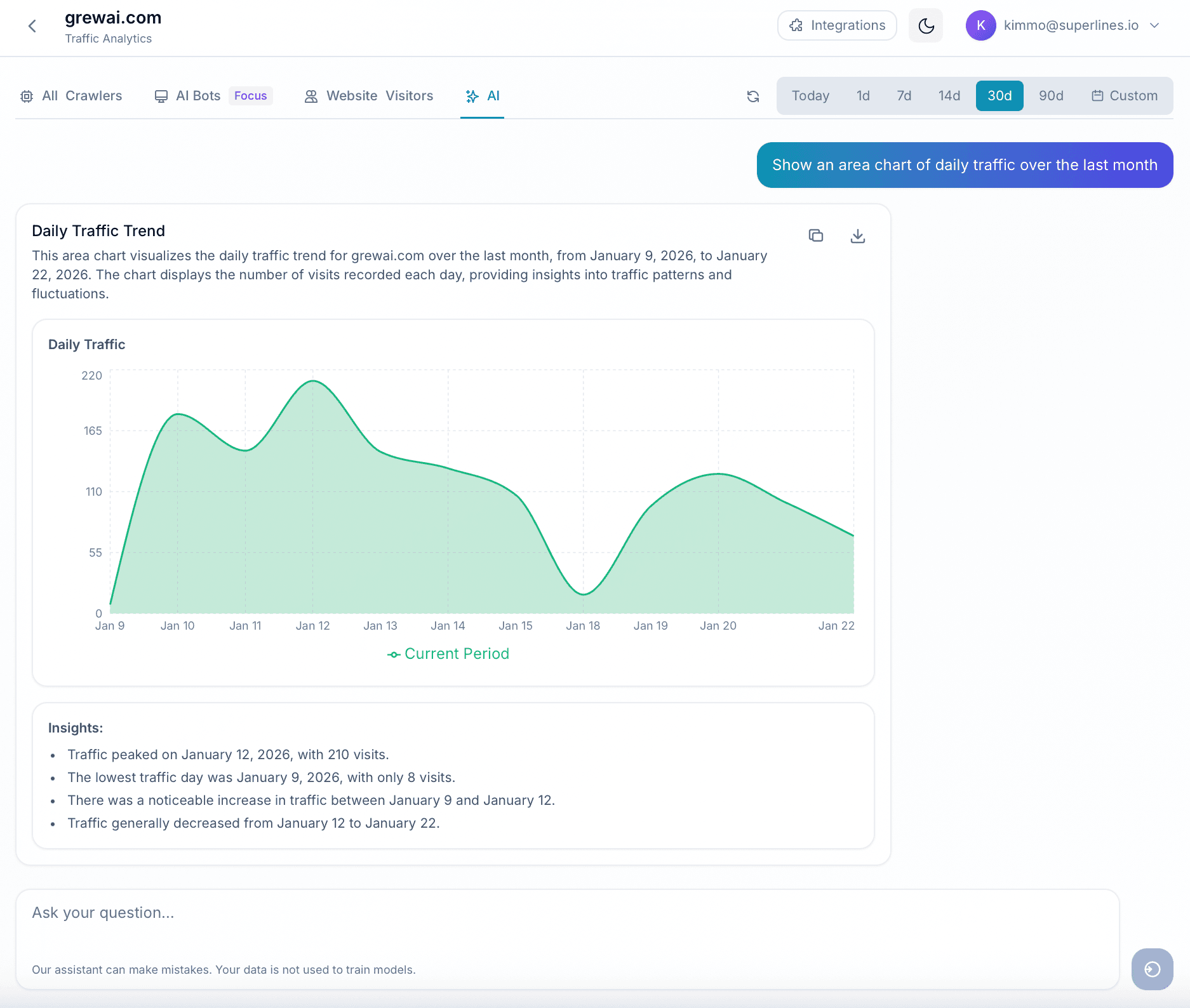Select the All Crawlers crawler icon
1190x1008 pixels.
coord(27,96)
